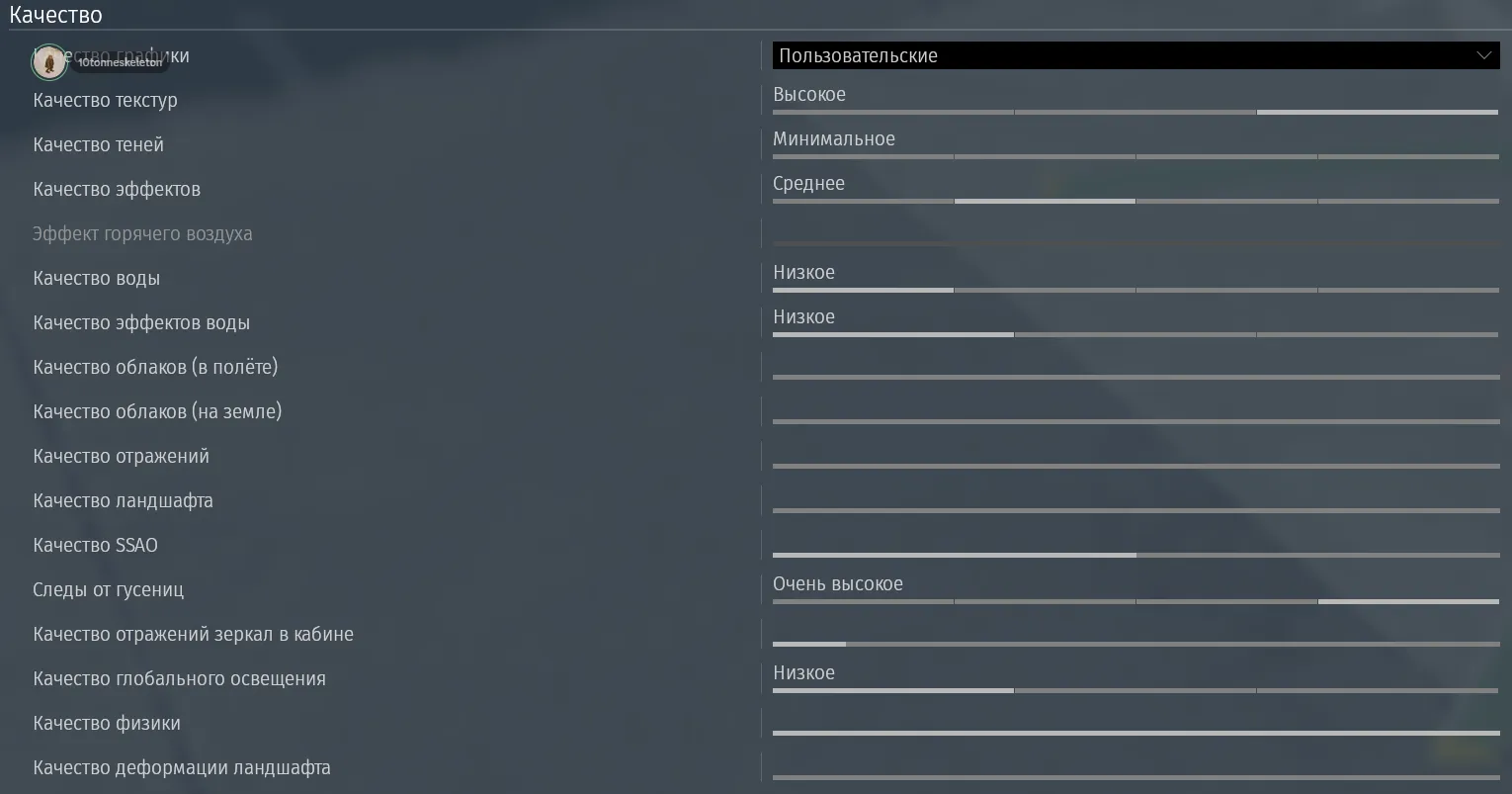The width and height of the screenshot is (1512, 794).
Task: Click the Качество облаков (в полёте) slider
Action: point(1135,377)
